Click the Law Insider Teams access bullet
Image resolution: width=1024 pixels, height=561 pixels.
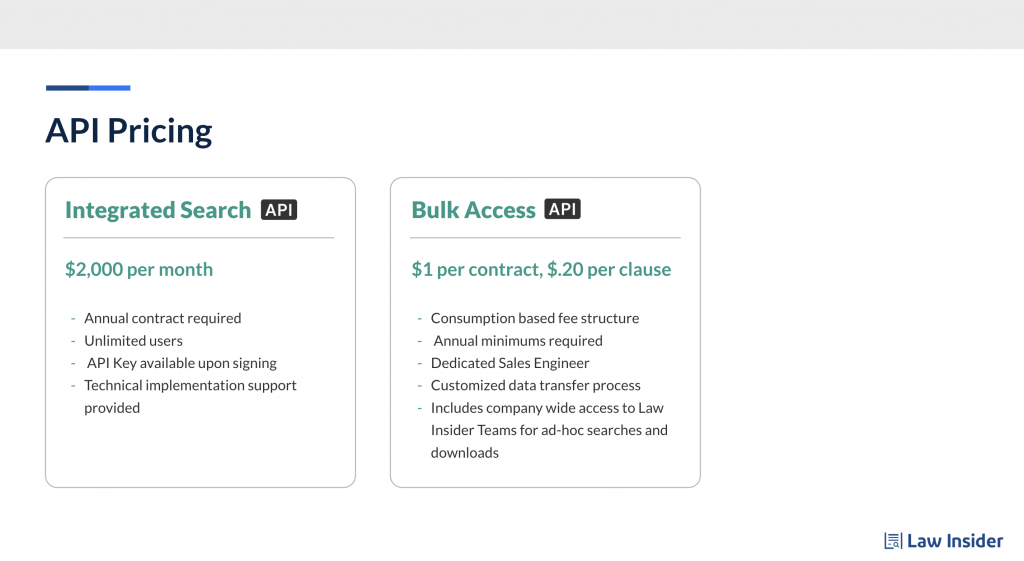[x=549, y=430]
